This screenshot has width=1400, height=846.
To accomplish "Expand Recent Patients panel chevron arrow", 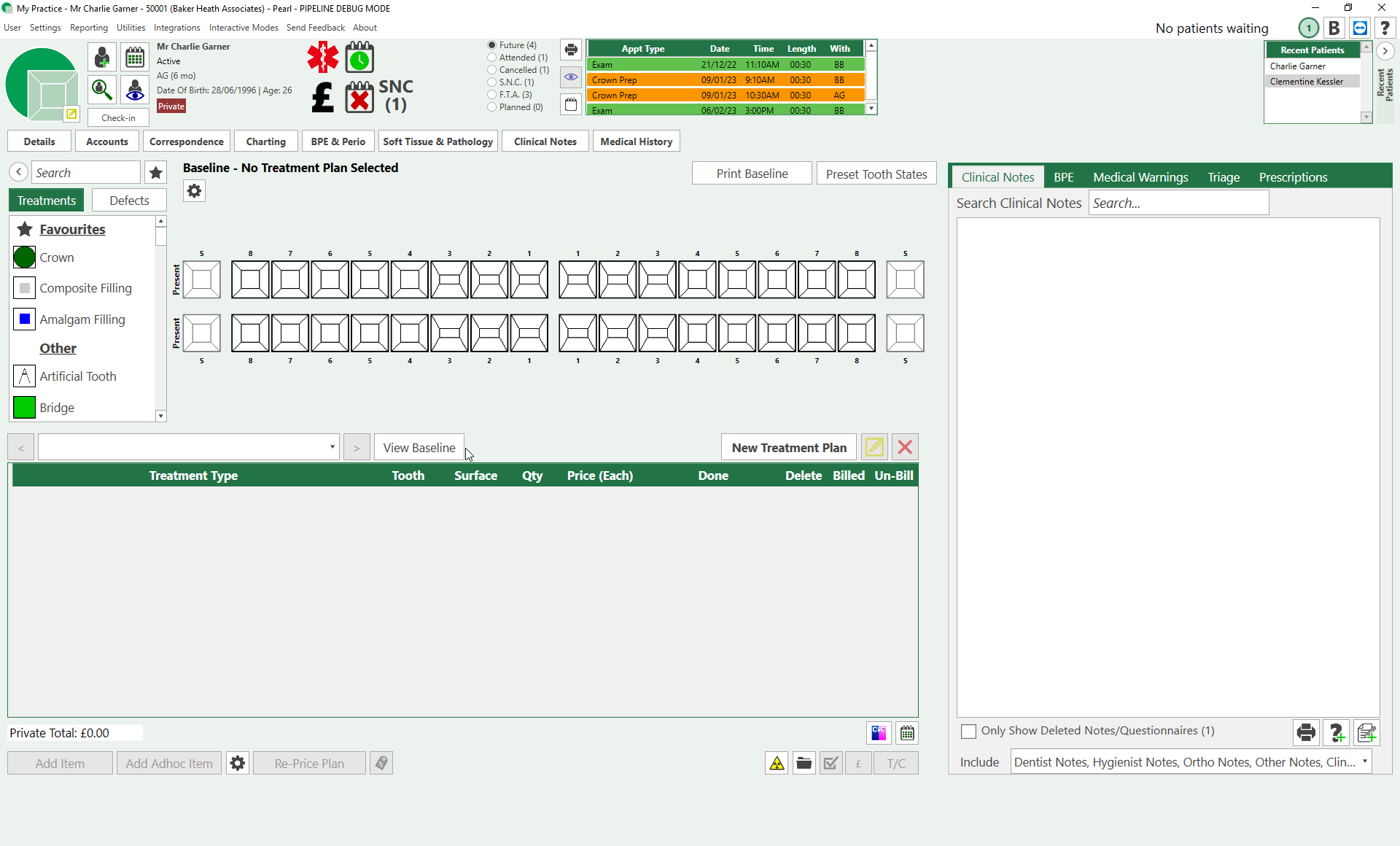I will (x=1385, y=51).
